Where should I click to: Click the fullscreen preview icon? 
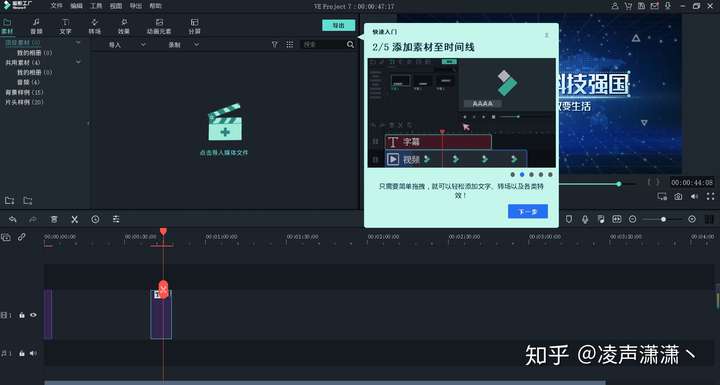pos(710,197)
